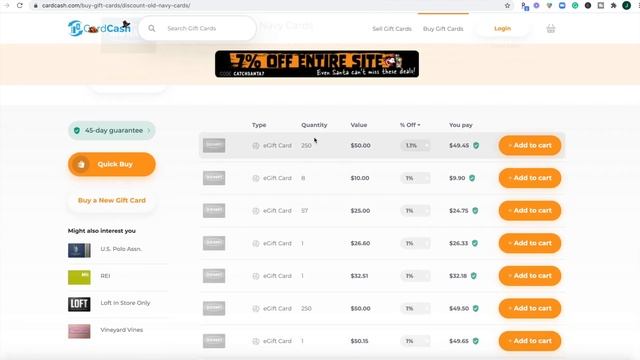This screenshot has height=360, width=640.
Task: Click guarantee shield next to $9.90
Action: [472, 178]
